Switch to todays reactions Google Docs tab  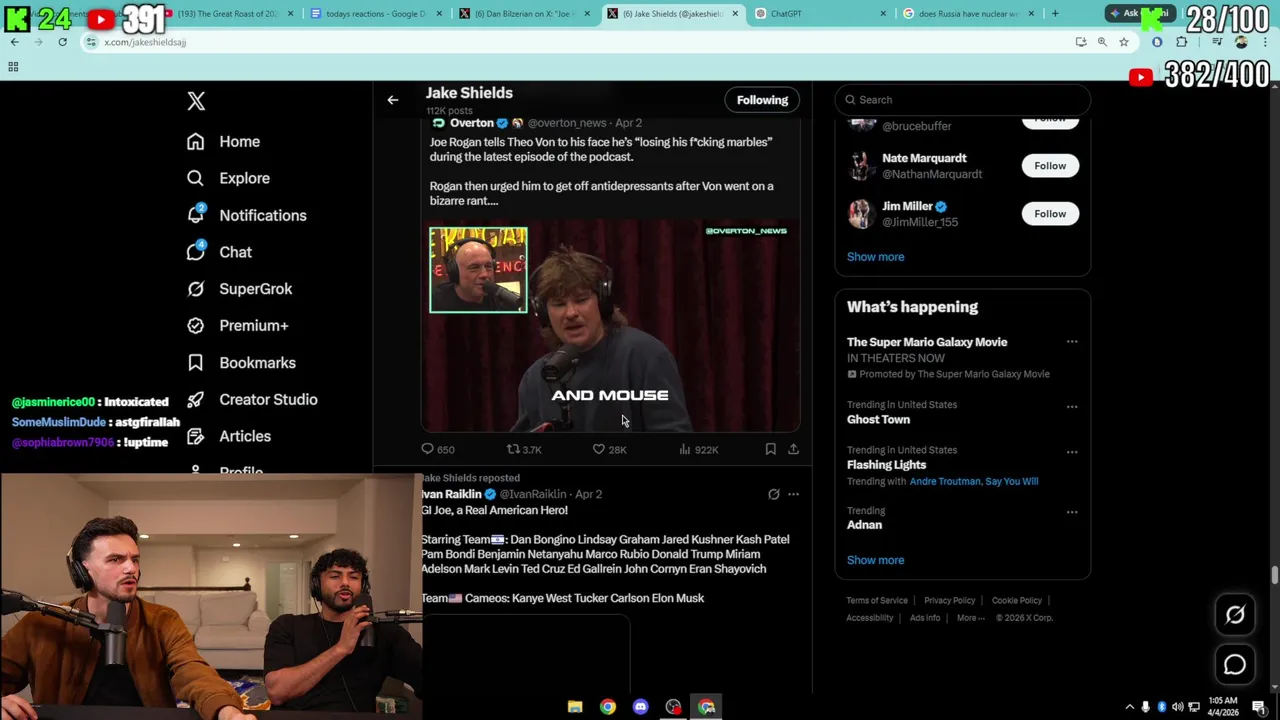click(376, 14)
